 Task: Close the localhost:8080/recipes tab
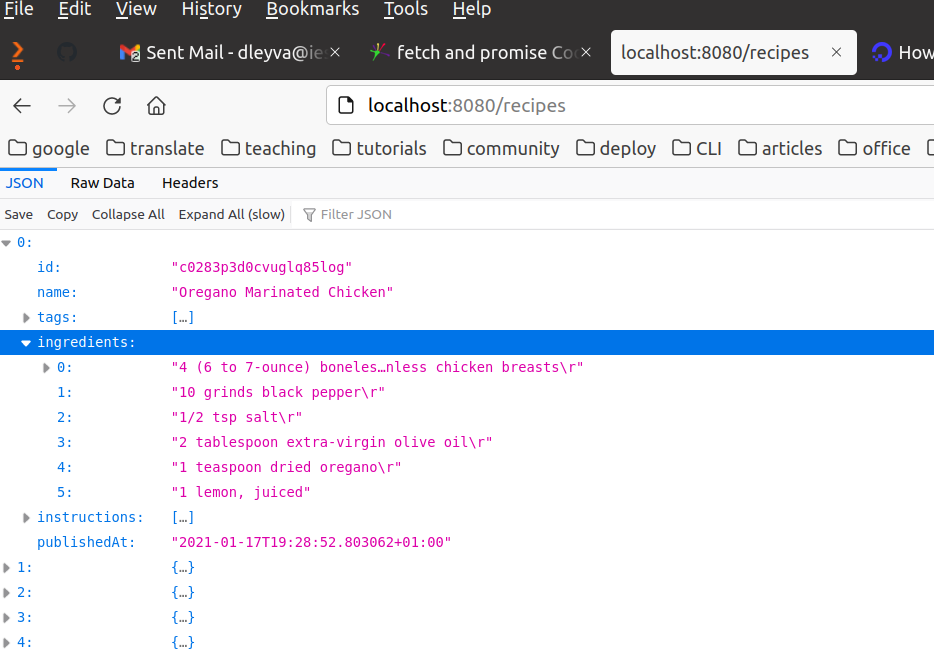836,52
